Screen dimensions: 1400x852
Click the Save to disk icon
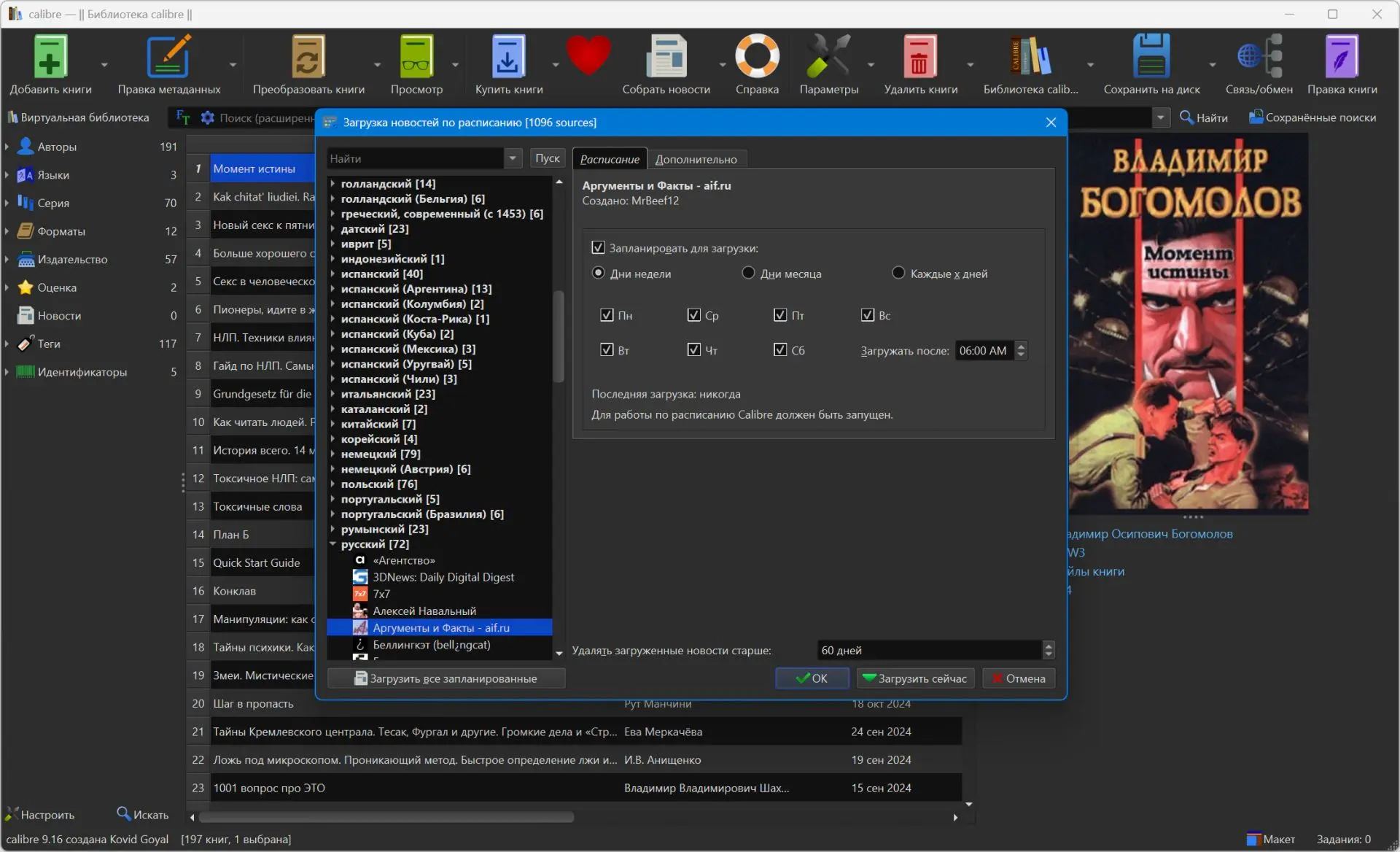pos(1151,57)
